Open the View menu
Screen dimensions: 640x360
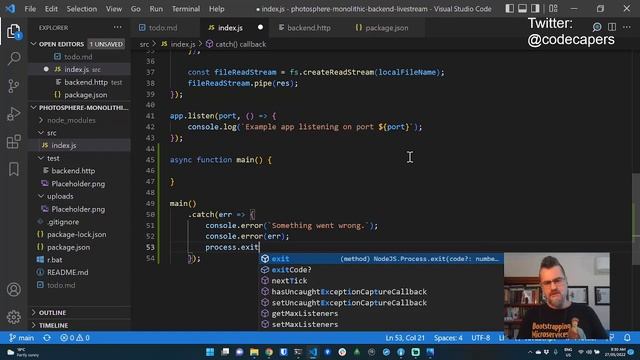tap(113, 9)
